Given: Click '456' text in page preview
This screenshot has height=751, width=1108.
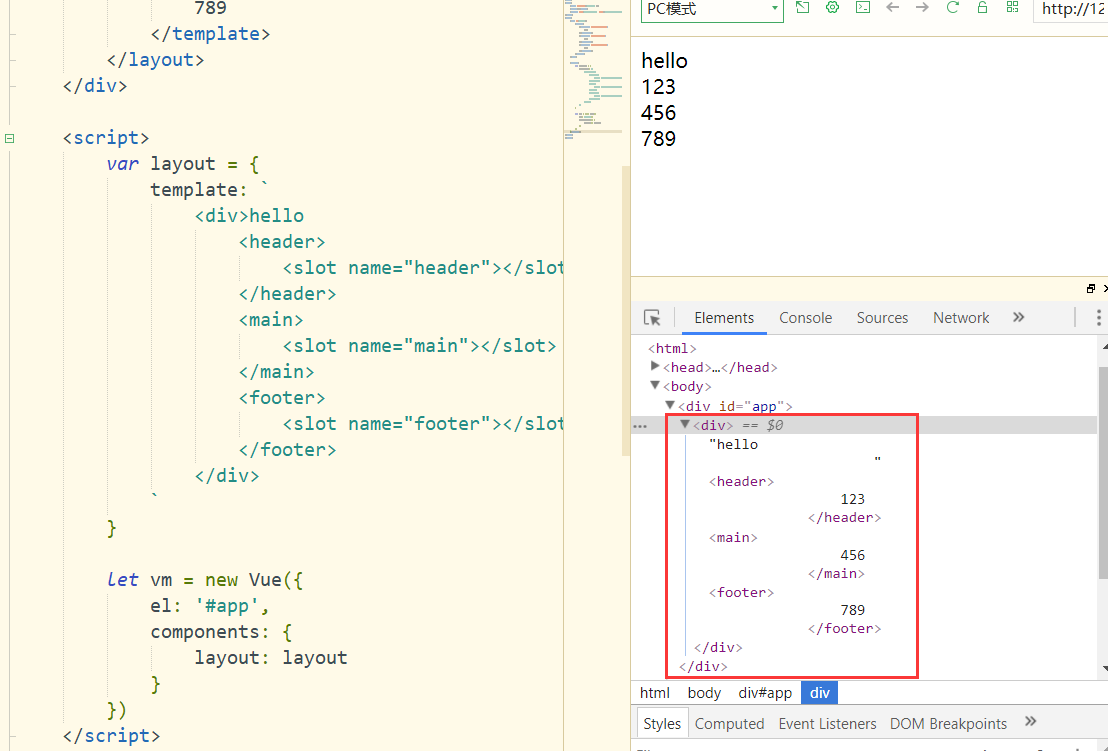Looking at the screenshot, I should [659, 113].
